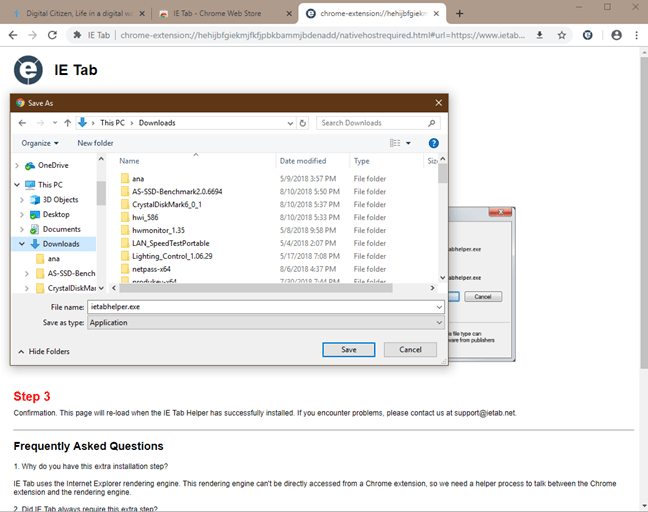Close the Digital Citizen tab
This screenshot has width=648, height=512.
(142, 14)
